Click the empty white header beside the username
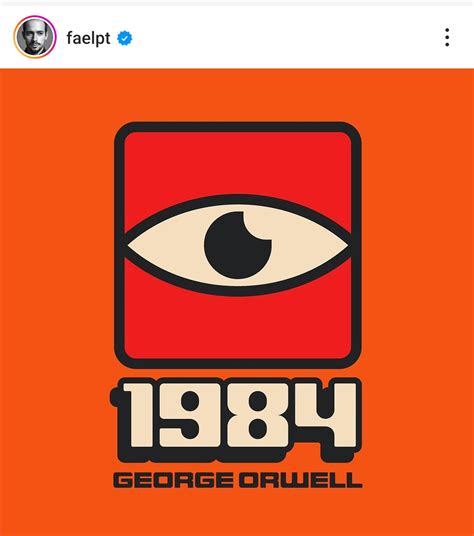 [x=284, y=37]
